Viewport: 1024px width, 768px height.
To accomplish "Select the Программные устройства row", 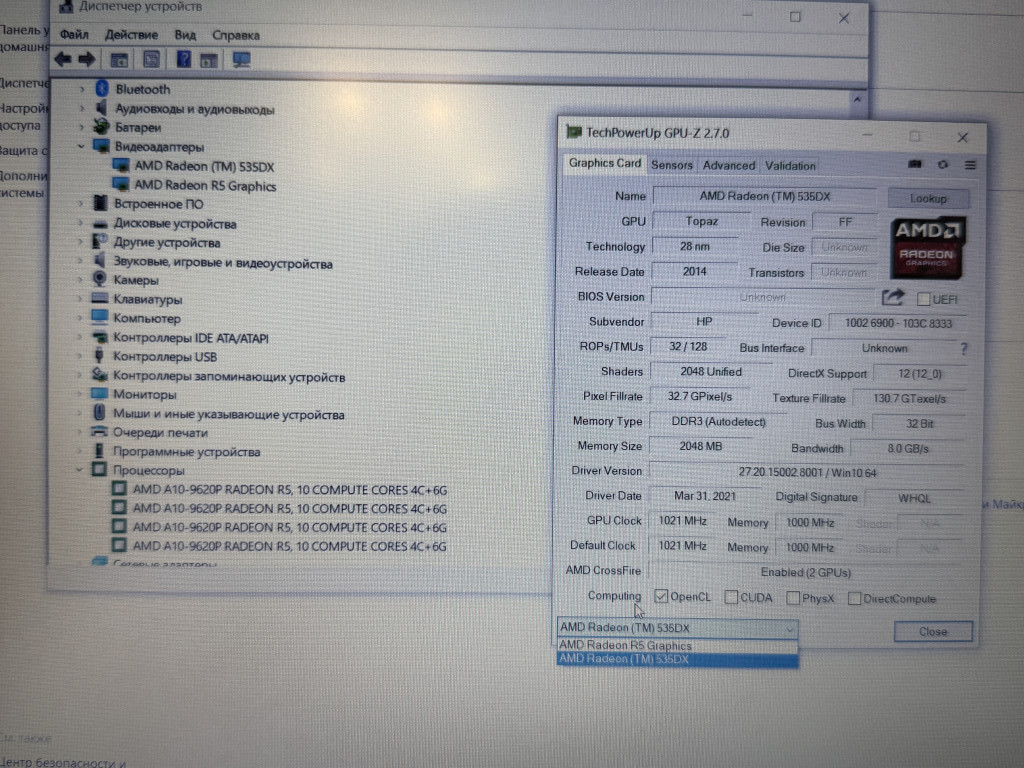I will [186, 451].
